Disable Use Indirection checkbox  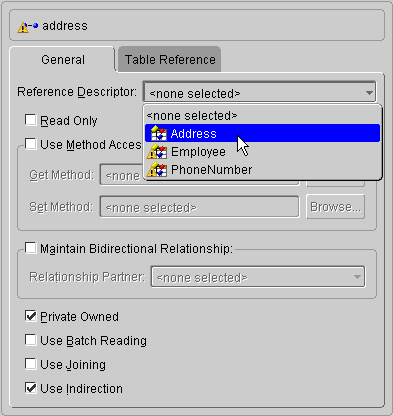coord(31,388)
